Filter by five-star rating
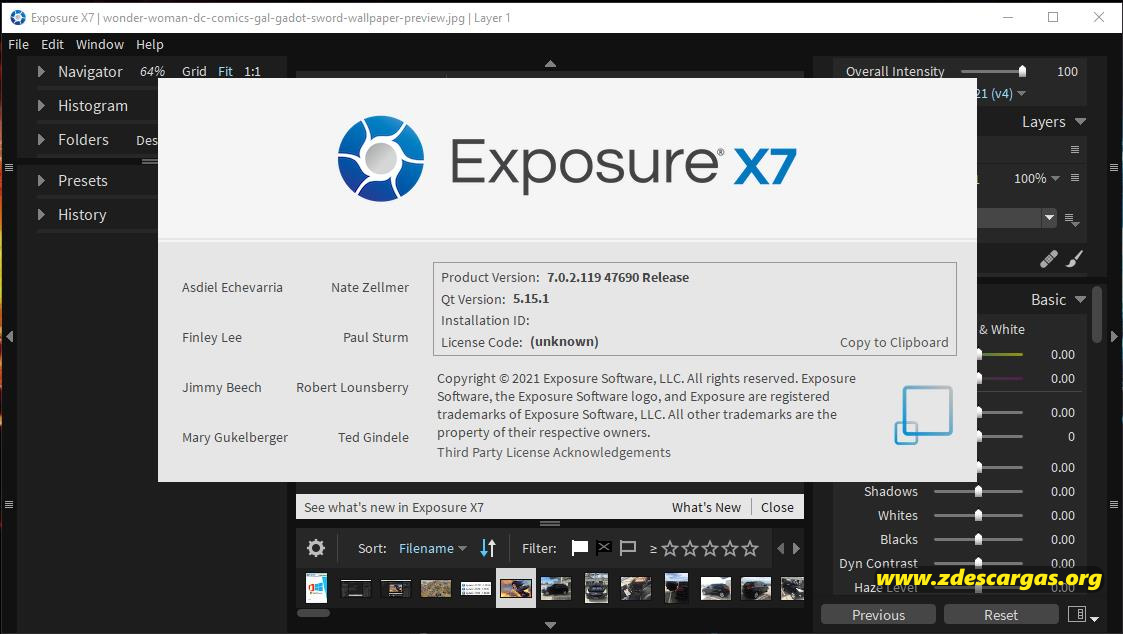Image resolution: width=1123 pixels, height=634 pixels. pos(750,549)
